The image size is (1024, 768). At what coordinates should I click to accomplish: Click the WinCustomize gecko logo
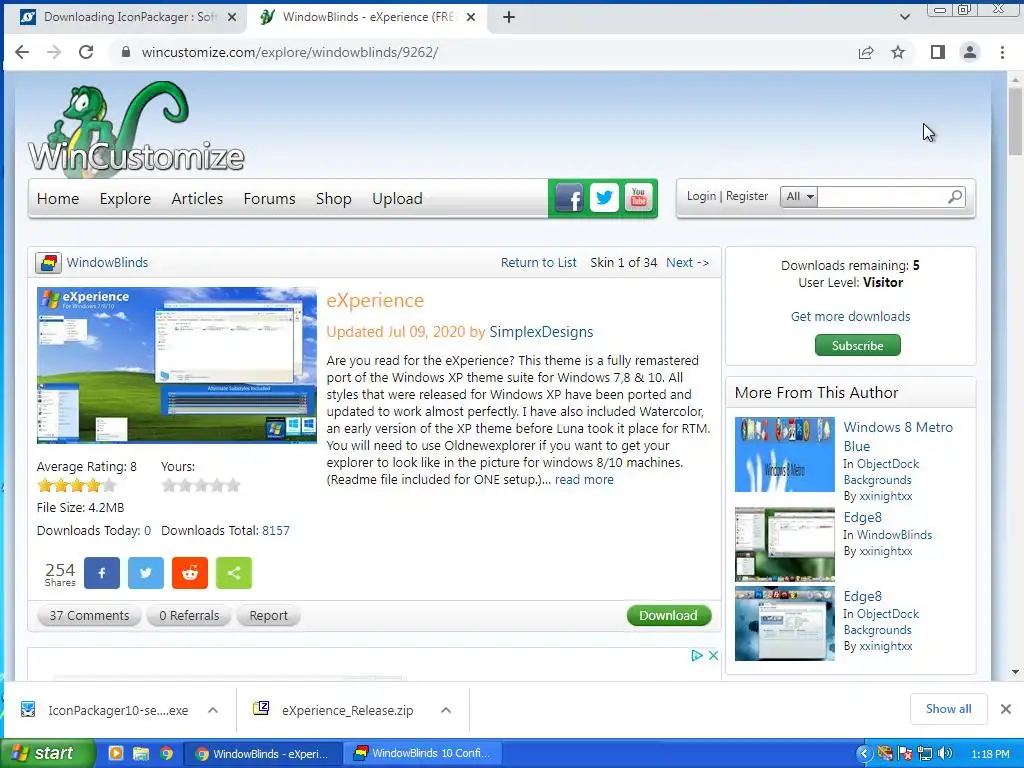[x=136, y=129]
